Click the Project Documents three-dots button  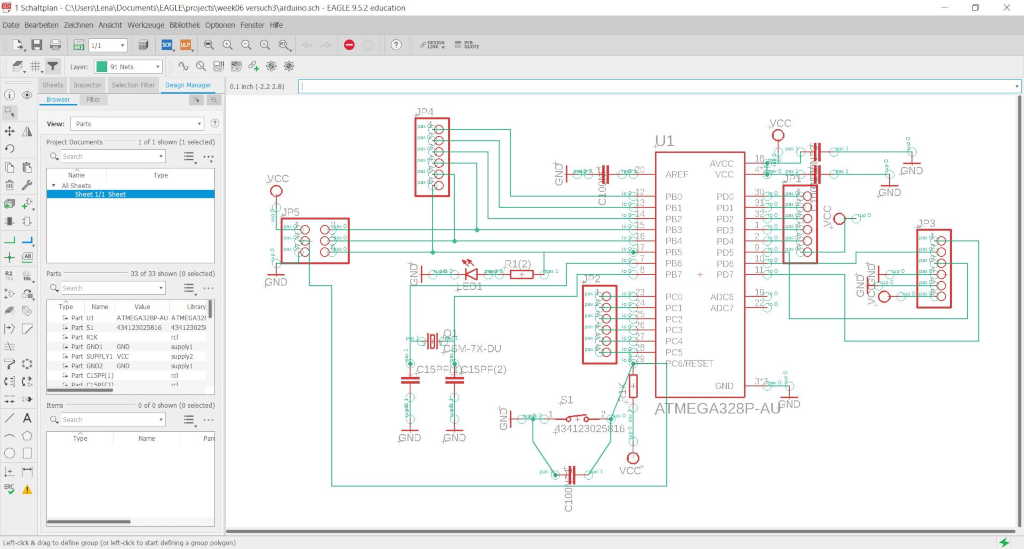click(x=208, y=157)
